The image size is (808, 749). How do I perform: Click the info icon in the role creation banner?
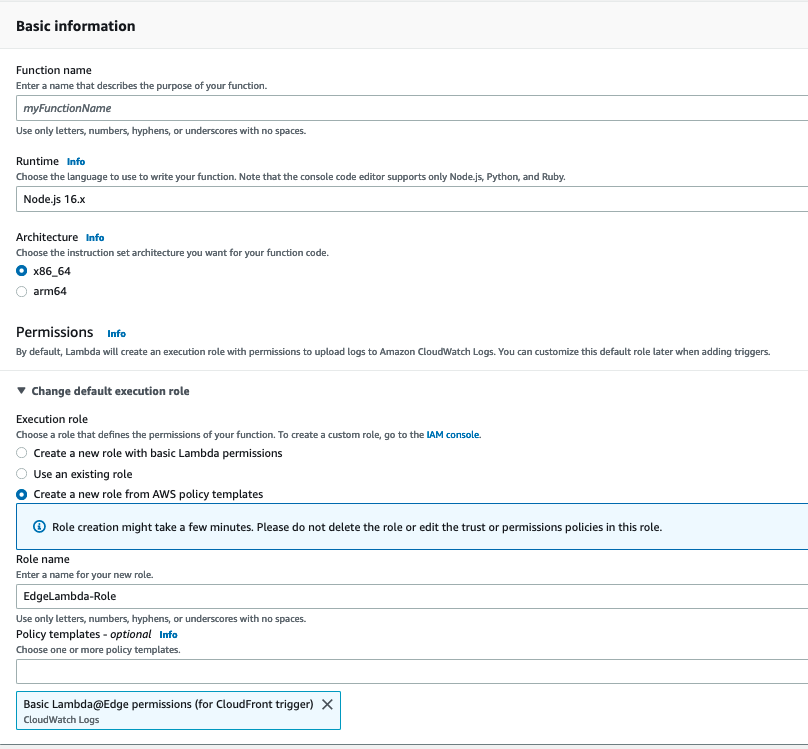point(38,527)
